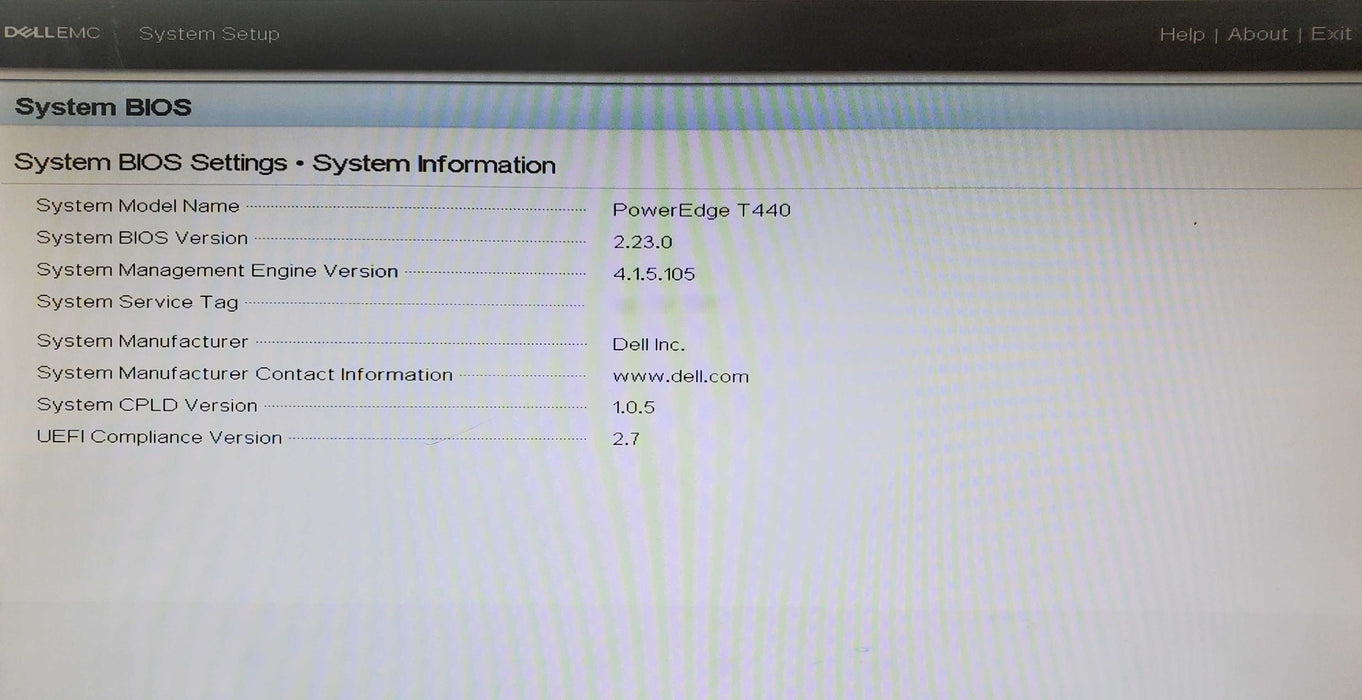1362x700 pixels.
Task: Select the System BIOS Version label
Action: point(142,238)
